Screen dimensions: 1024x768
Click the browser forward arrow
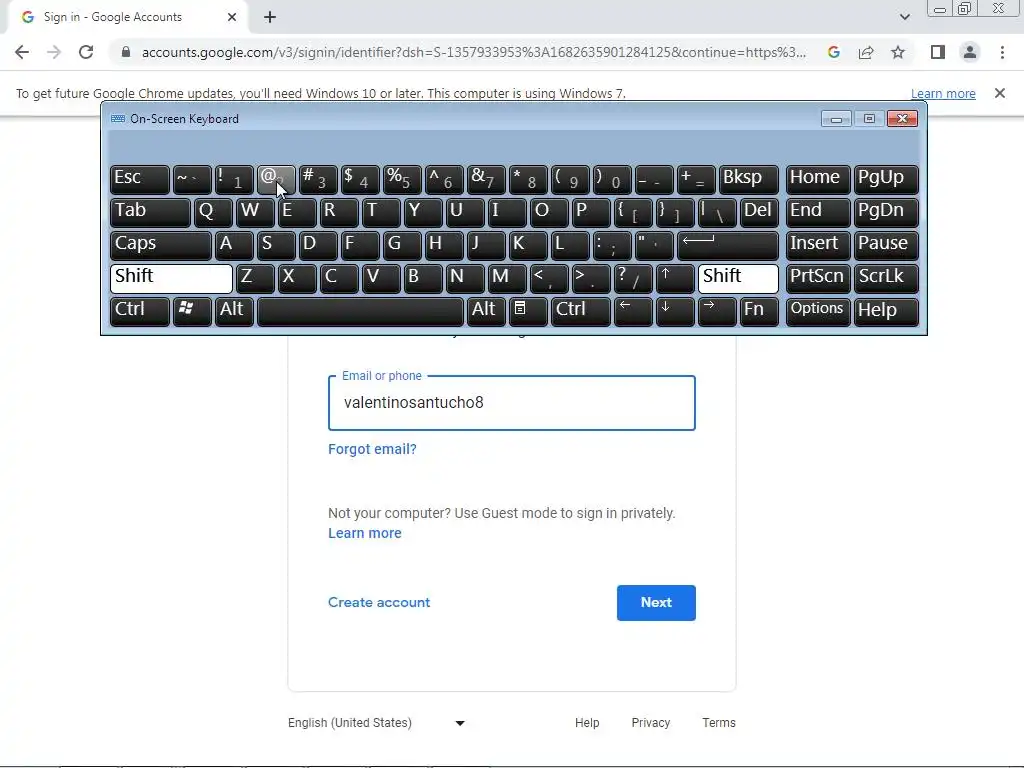[54, 52]
